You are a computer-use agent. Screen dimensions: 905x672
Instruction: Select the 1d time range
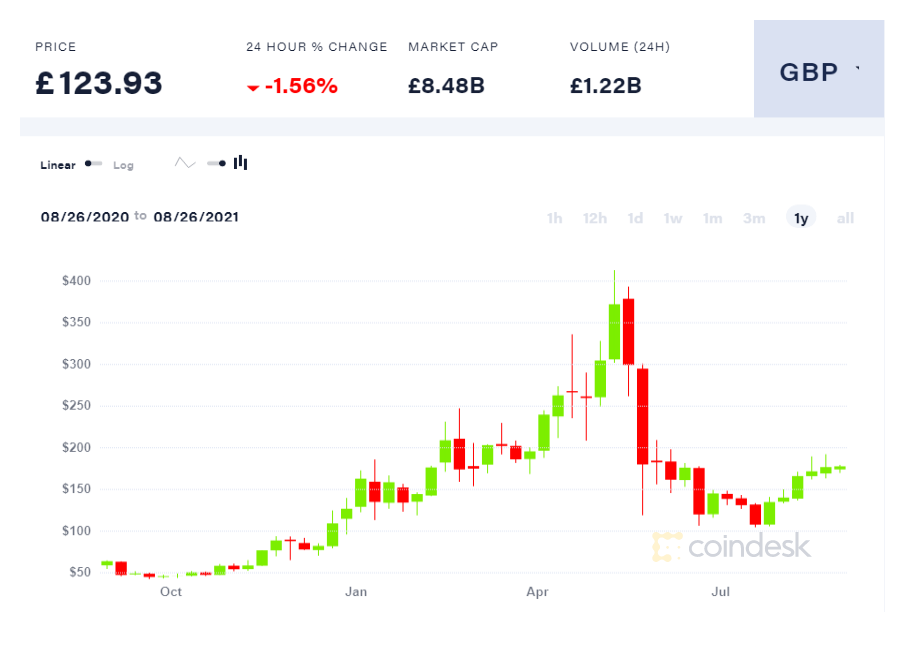coord(635,218)
